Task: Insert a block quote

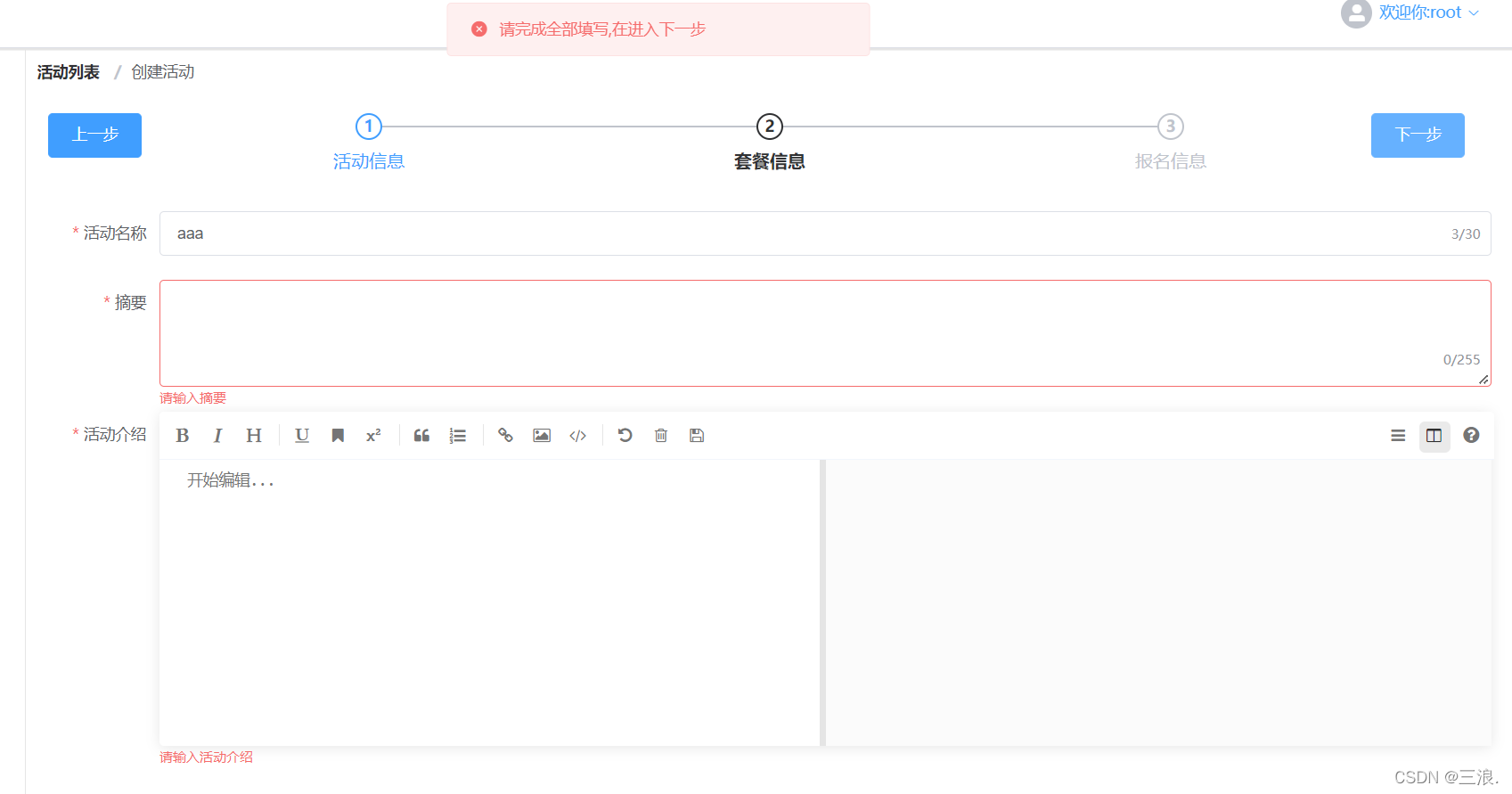Action: (x=421, y=435)
